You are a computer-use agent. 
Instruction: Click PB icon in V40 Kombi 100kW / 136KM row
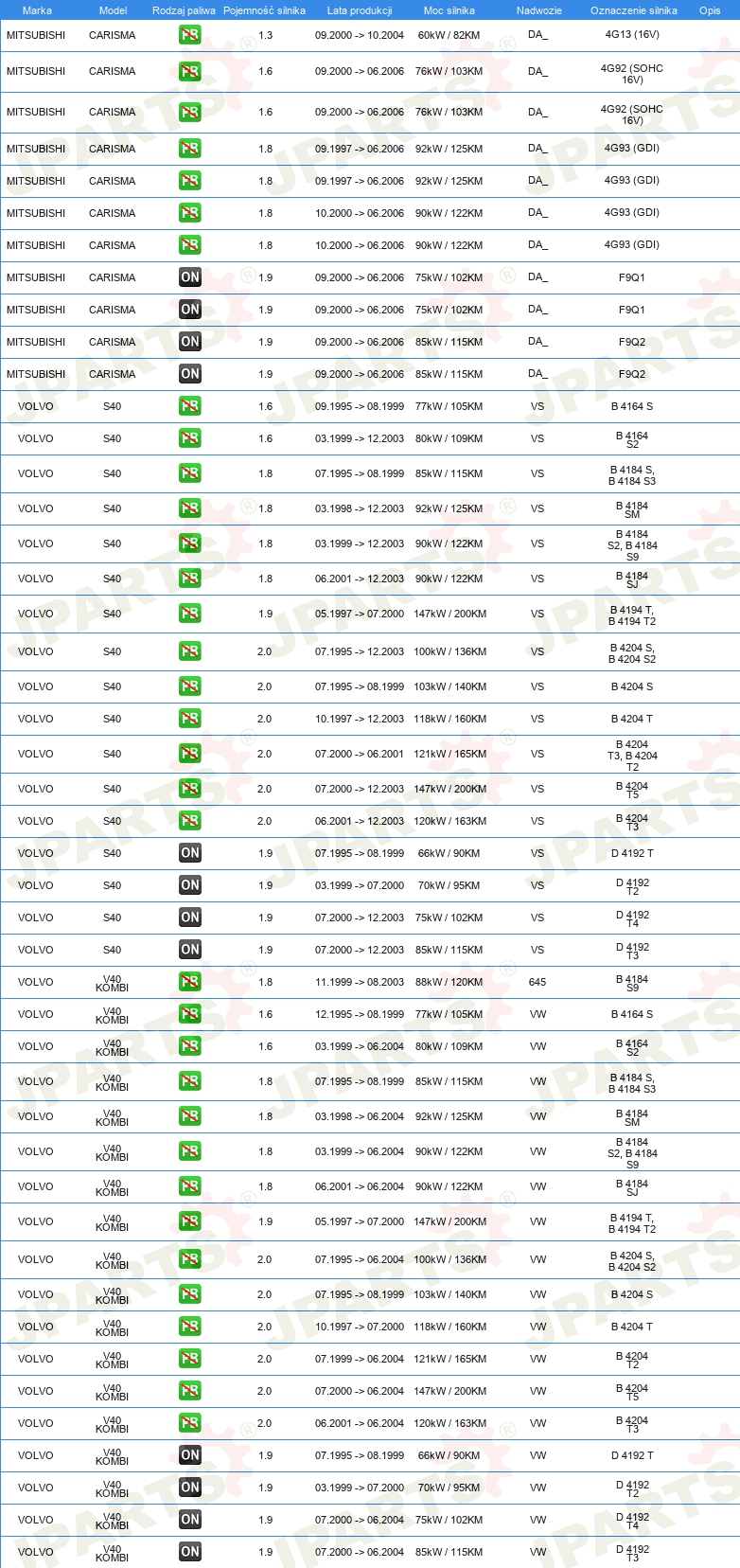pyautogui.click(x=190, y=1259)
